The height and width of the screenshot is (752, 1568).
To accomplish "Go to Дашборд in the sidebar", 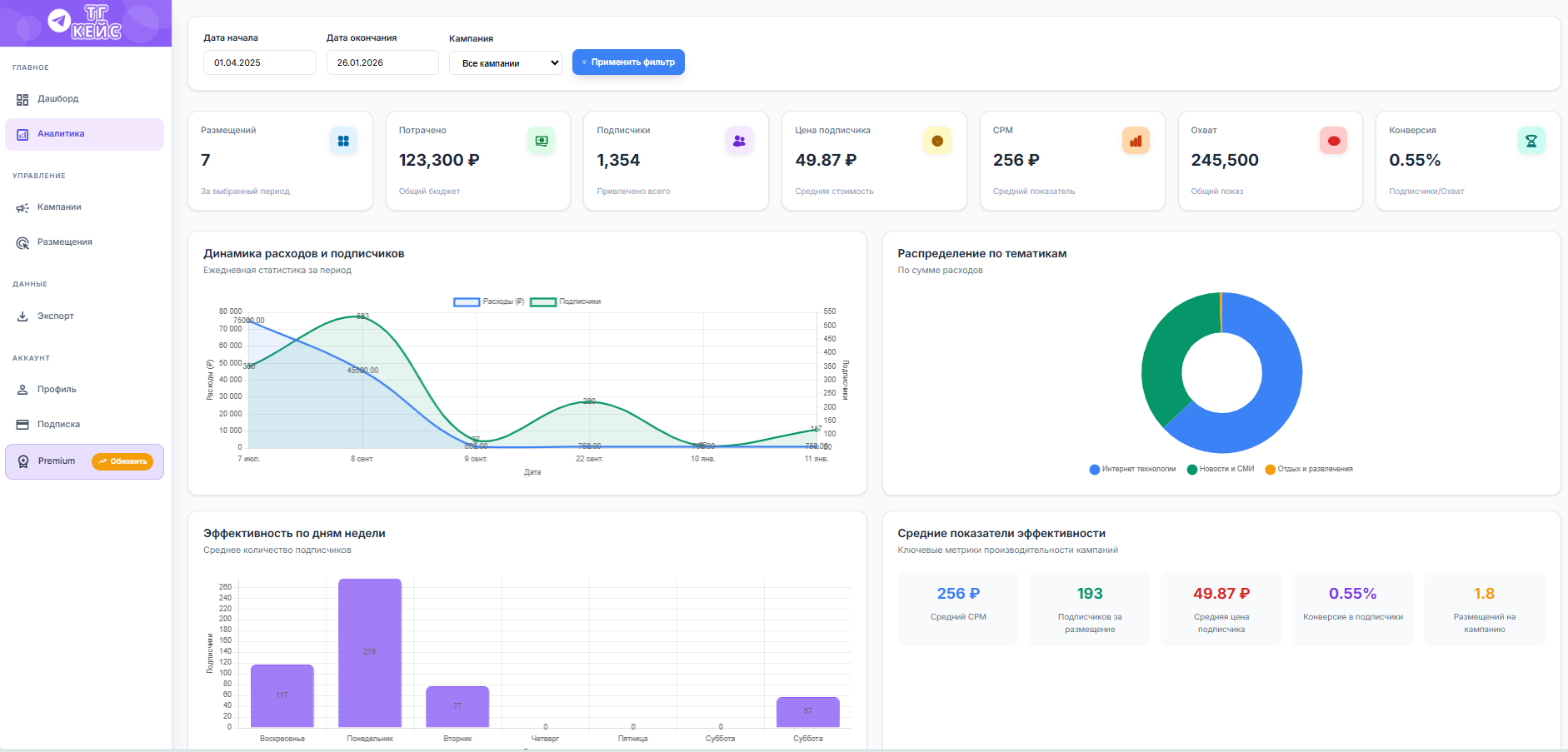I will point(58,99).
